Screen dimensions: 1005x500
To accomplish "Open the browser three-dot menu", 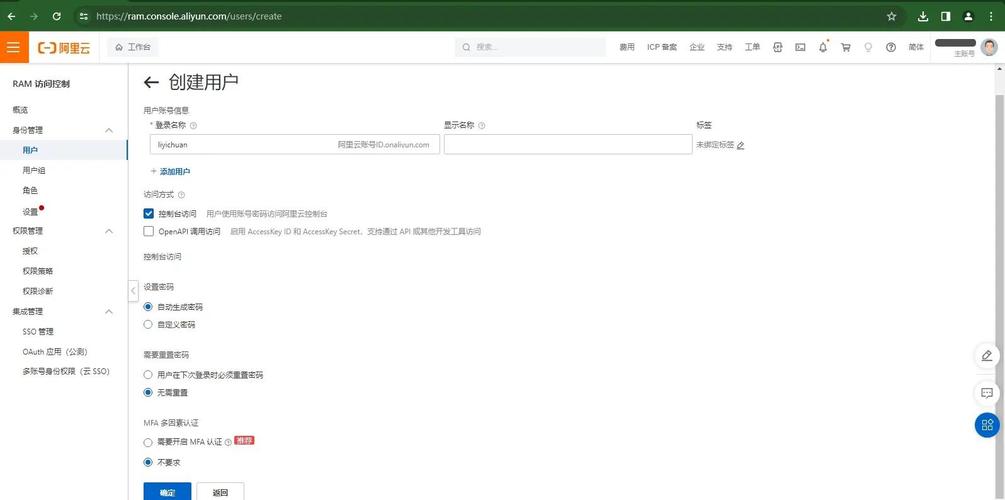I will [x=992, y=17].
